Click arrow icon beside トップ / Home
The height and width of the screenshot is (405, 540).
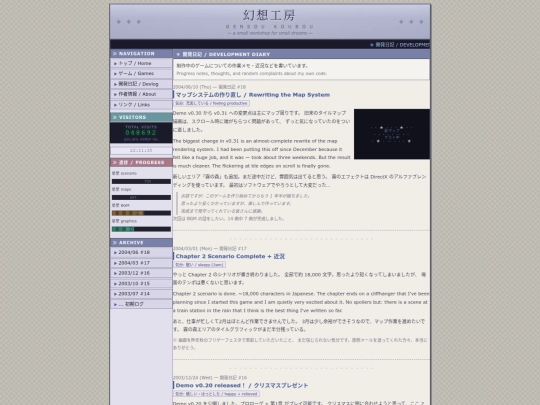pyautogui.click(x=115, y=64)
